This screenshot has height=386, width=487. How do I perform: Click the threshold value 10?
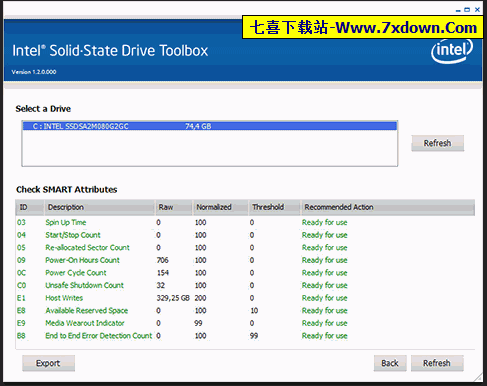tap(254, 311)
